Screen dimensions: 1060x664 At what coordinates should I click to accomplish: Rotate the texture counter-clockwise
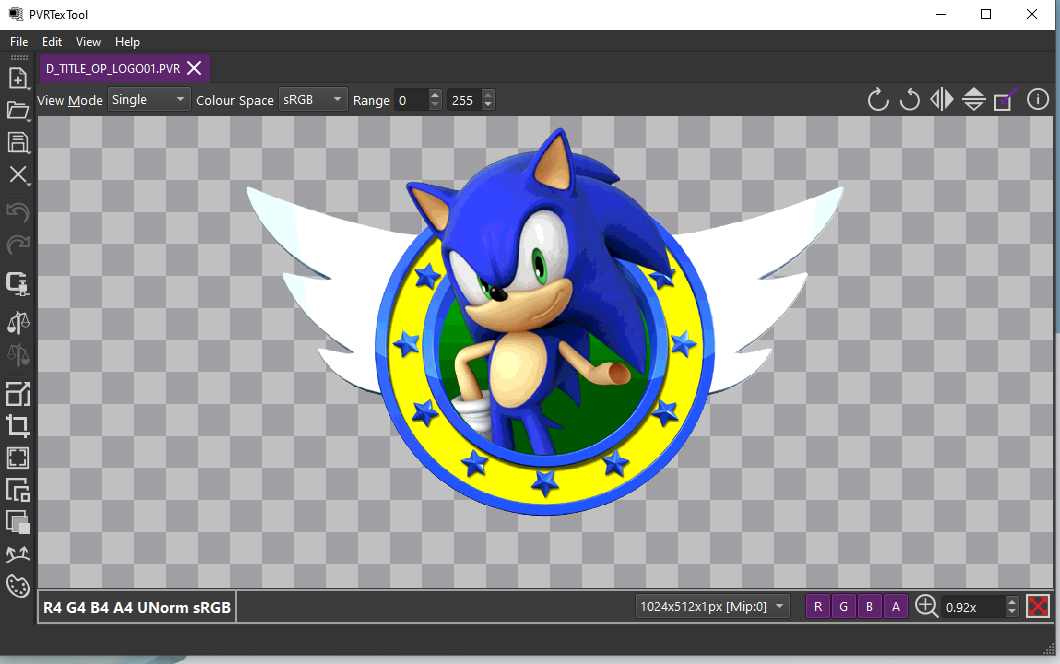point(910,100)
